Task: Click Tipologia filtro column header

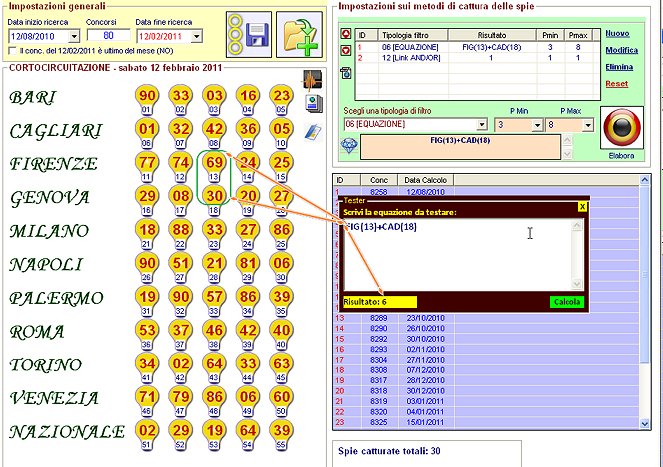Action: tap(413, 35)
